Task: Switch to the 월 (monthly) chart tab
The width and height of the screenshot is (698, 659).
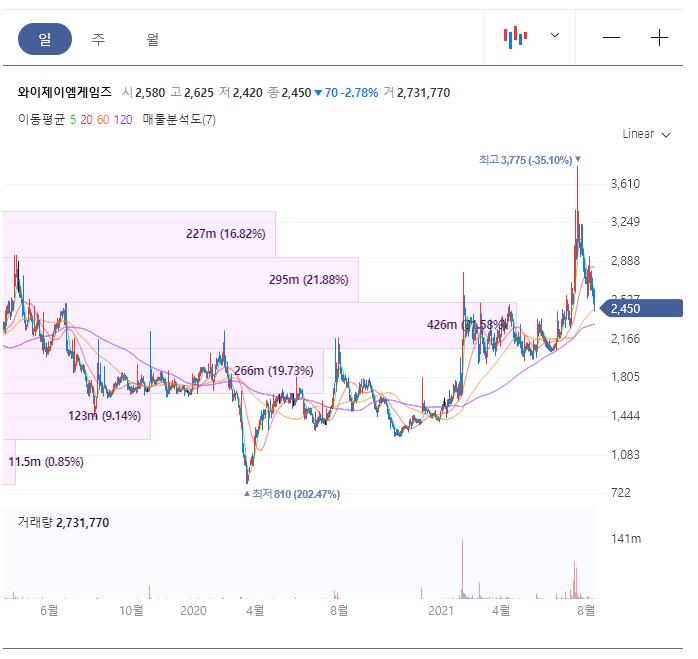Action: 152,39
